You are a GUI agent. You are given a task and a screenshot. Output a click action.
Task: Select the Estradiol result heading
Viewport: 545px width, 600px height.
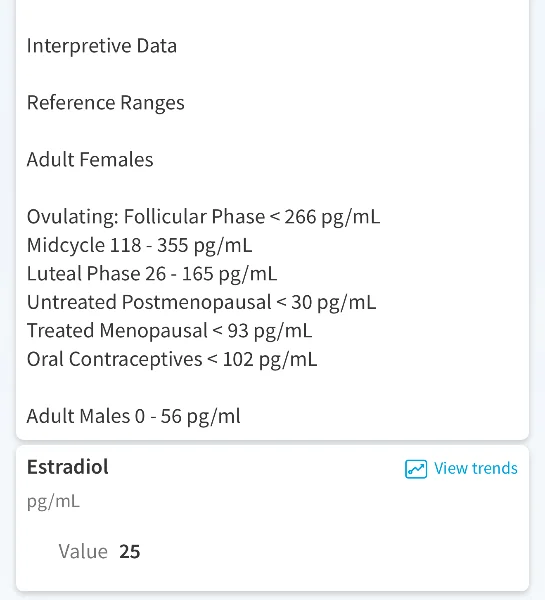click(68, 467)
